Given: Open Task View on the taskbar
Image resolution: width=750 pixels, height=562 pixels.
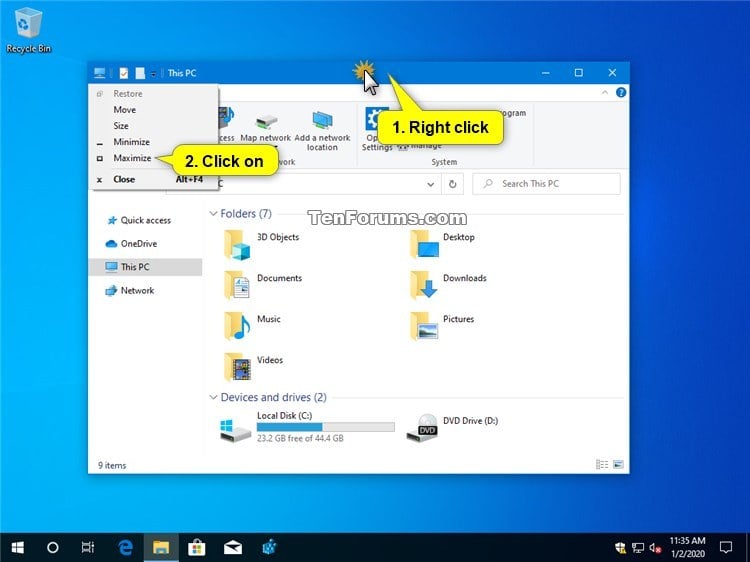Looking at the screenshot, I should pyautogui.click(x=88, y=547).
